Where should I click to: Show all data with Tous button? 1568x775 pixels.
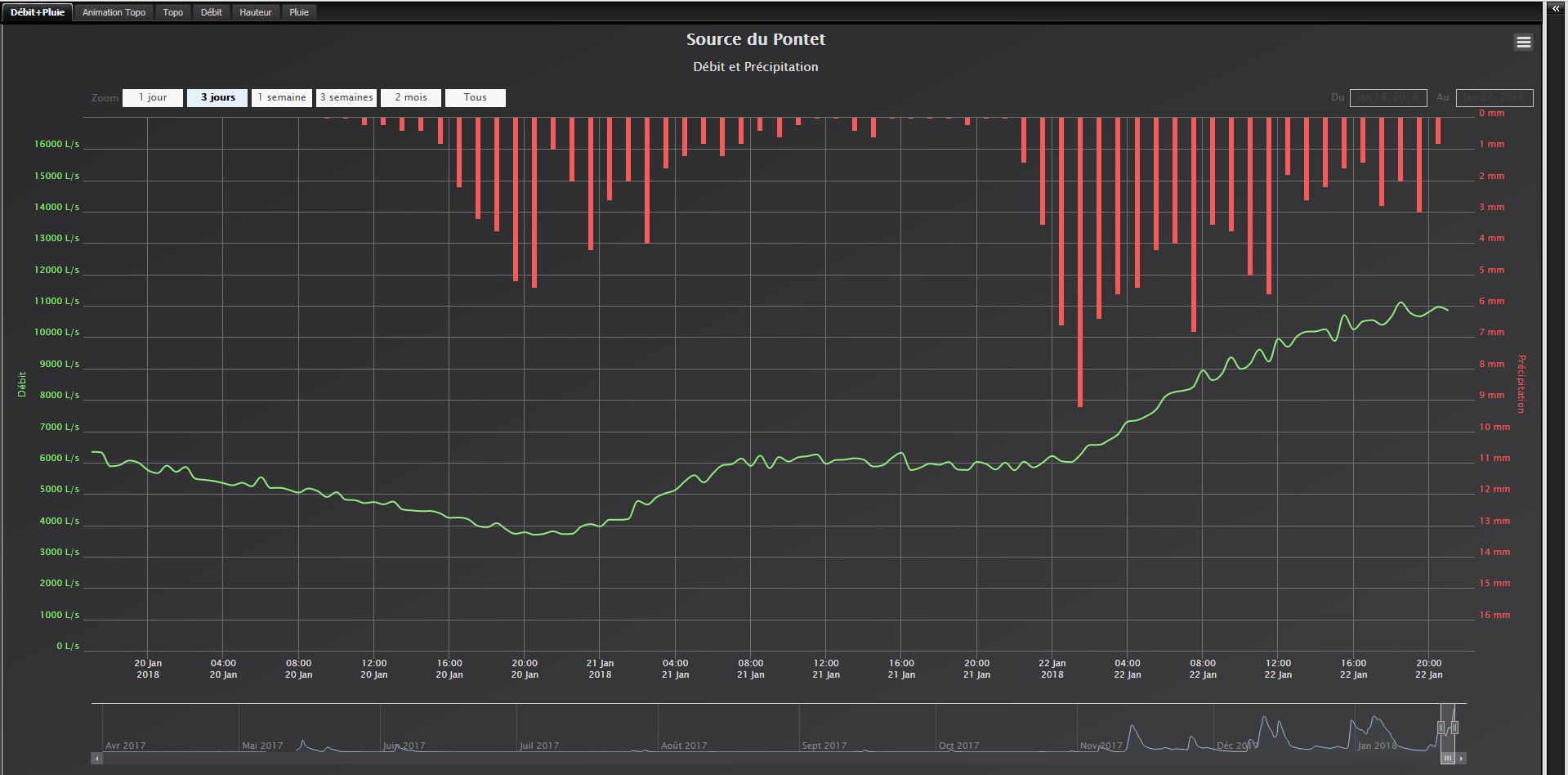[476, 98]
